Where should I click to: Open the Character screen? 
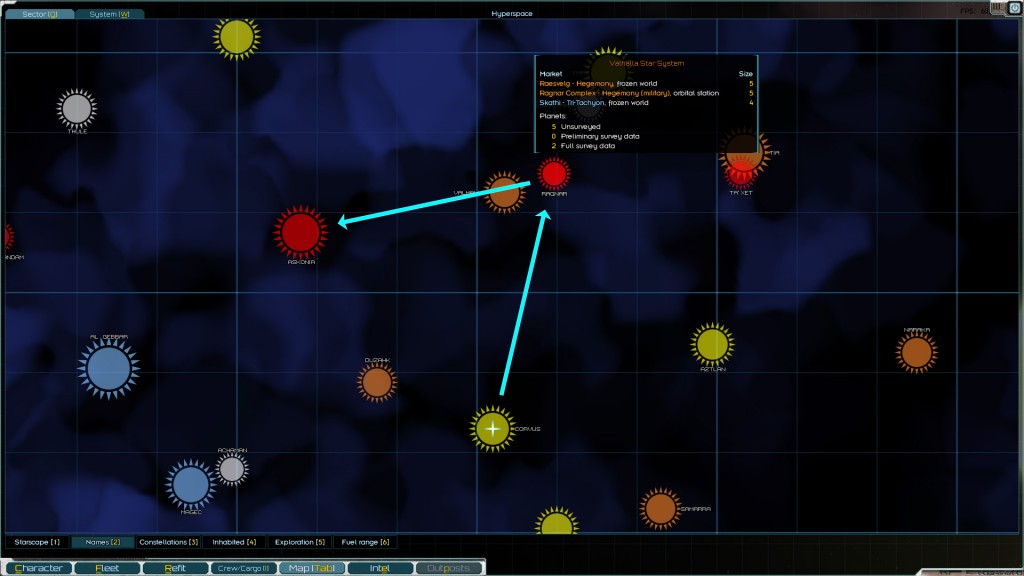coord(39,568)
